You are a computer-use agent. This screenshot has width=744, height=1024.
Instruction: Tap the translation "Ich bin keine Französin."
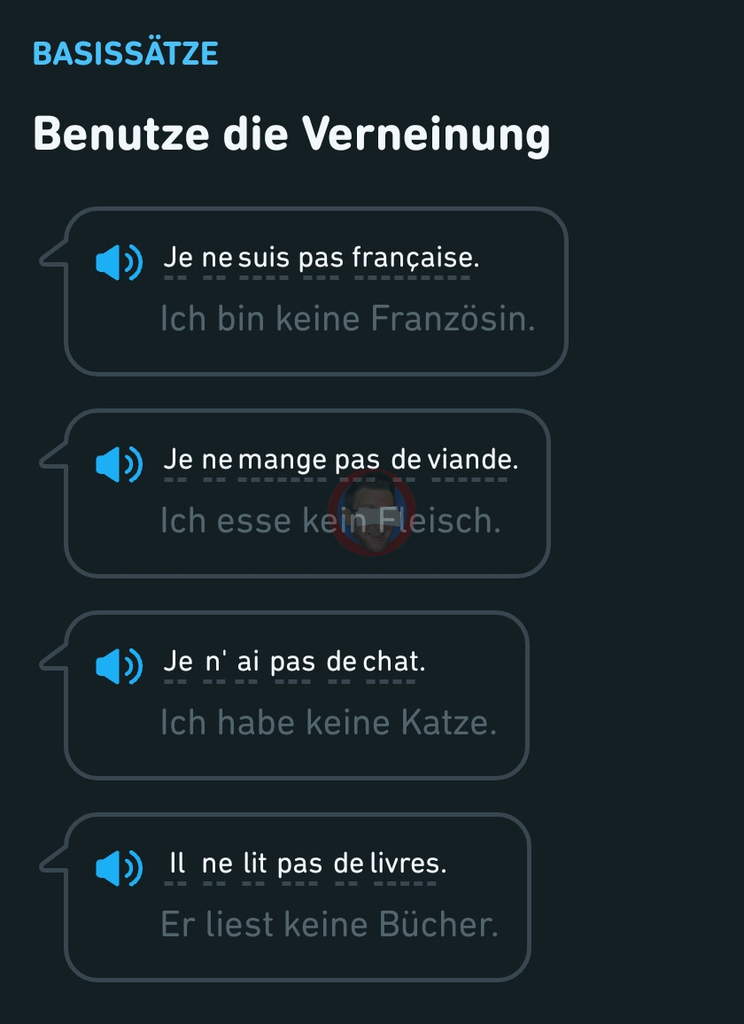point(347,320)
